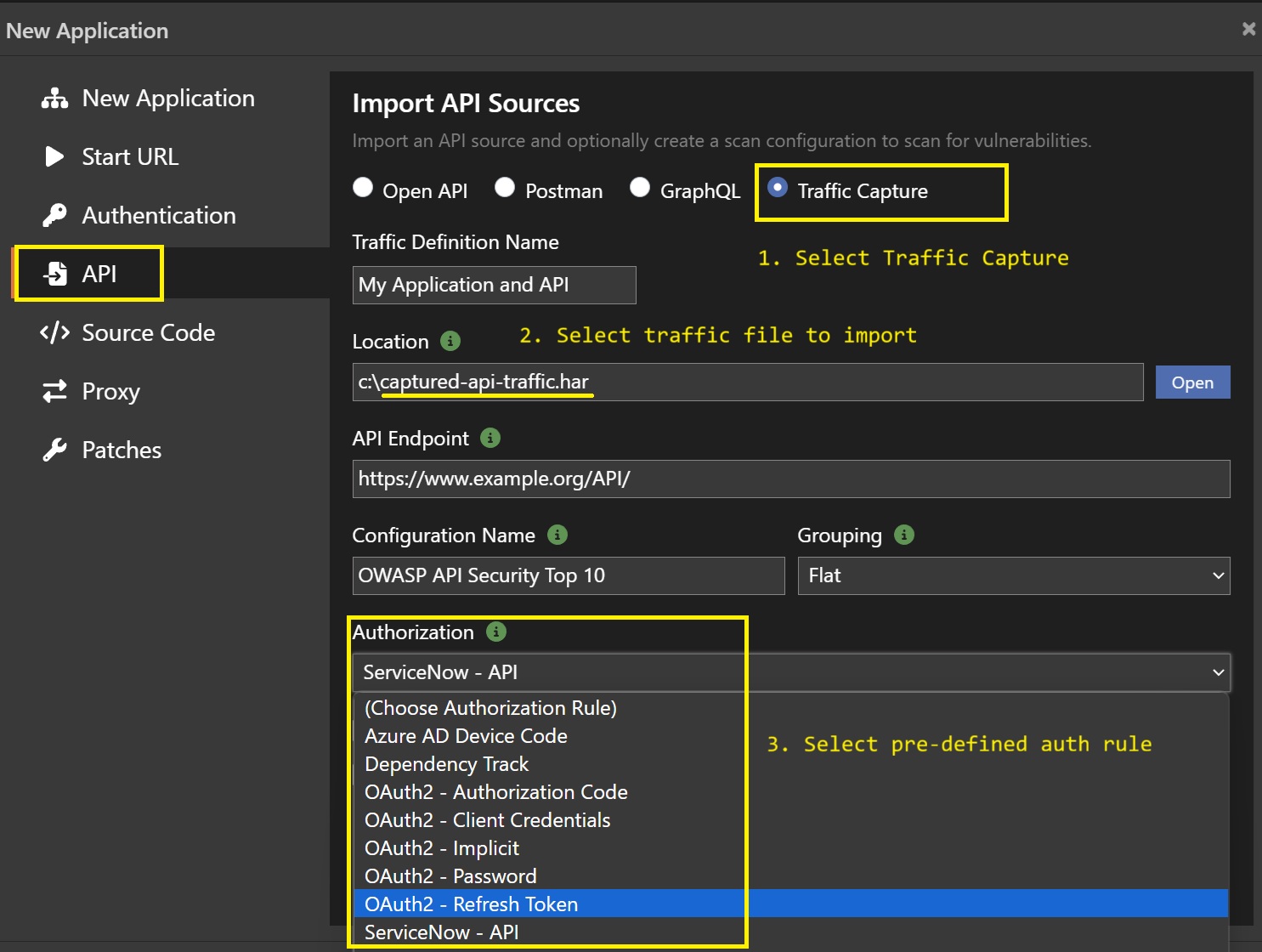Select the Traffic Capture radio button
The image size is (1262, 952).
click(x=778, y=188)
